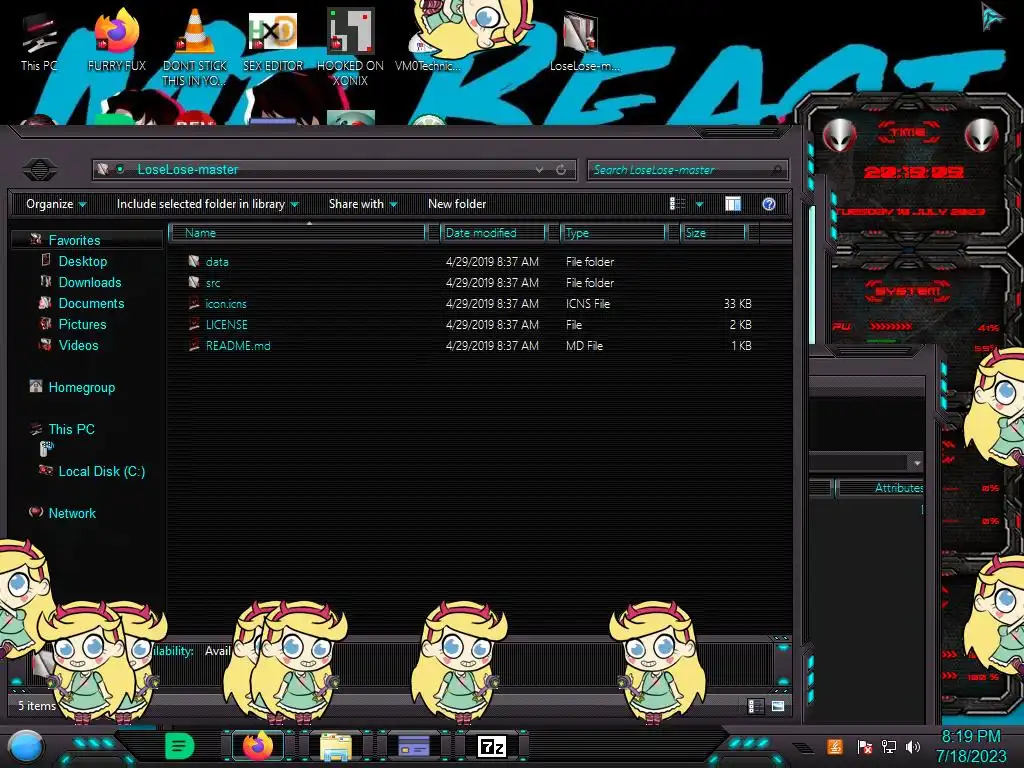
Task: Click the Explorer back navigation button
Action: click(x=39, y=170)
